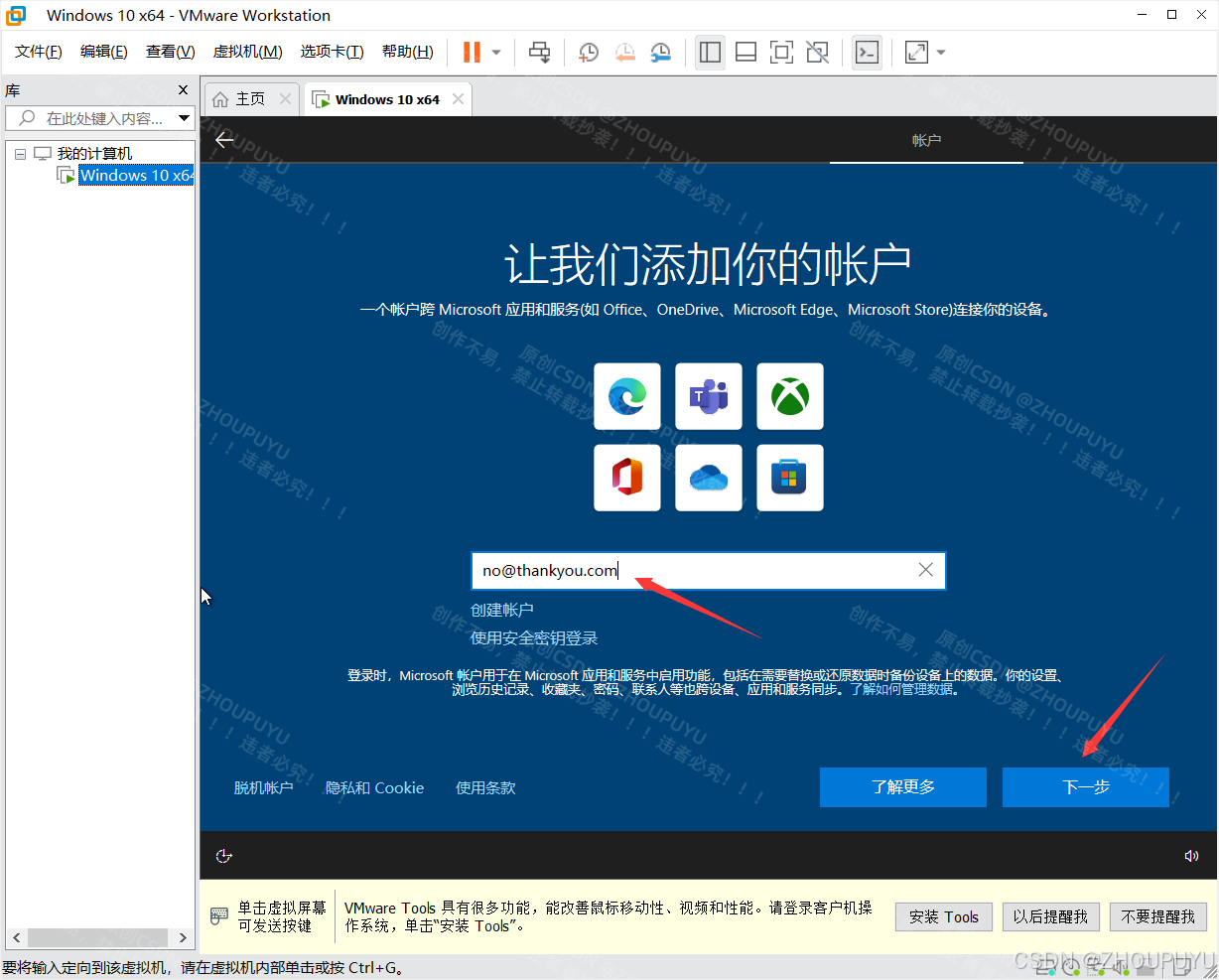Select Windows 10 x64 in library tree

coord(136,176)
